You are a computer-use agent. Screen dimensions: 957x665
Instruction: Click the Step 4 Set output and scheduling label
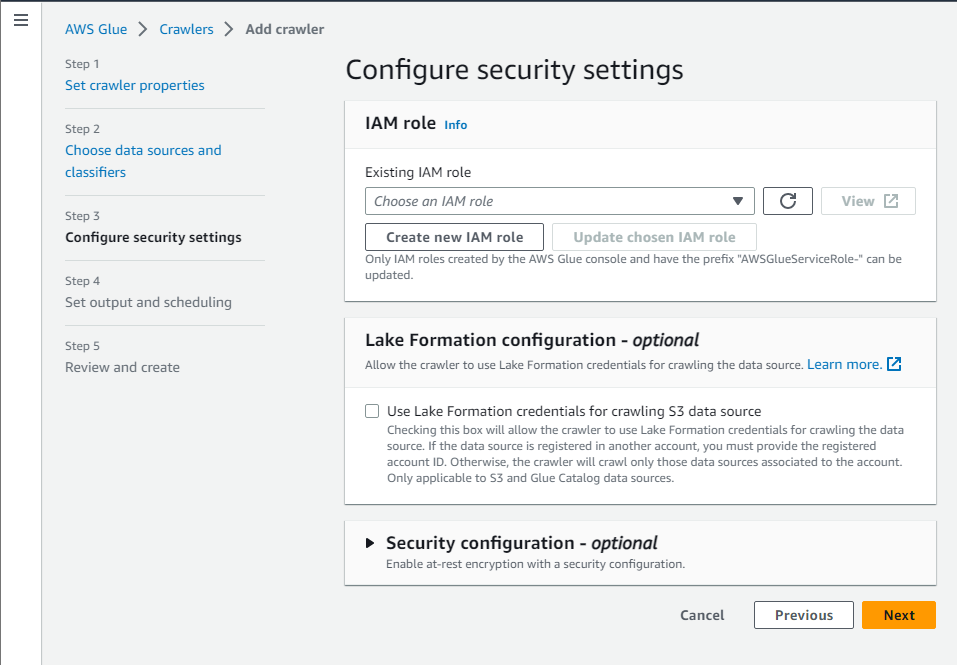point(148,302)
